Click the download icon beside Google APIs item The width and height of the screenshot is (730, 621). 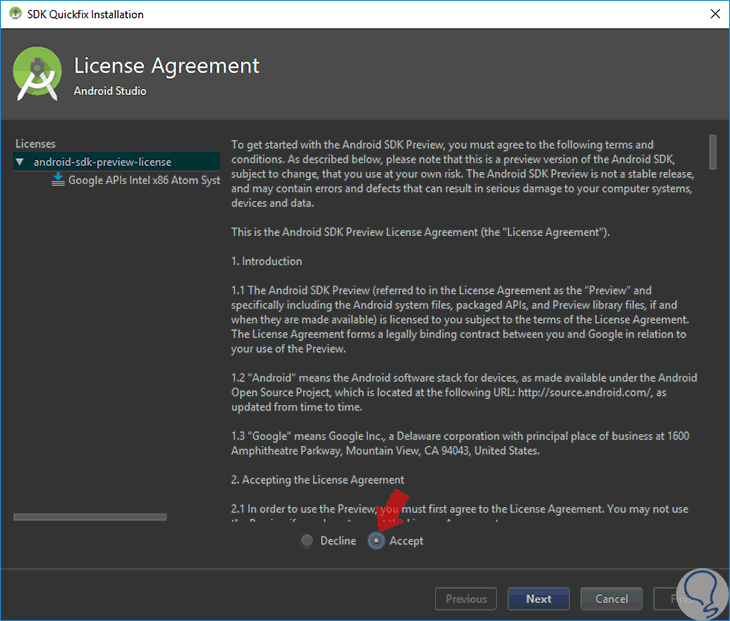[58, 180]
